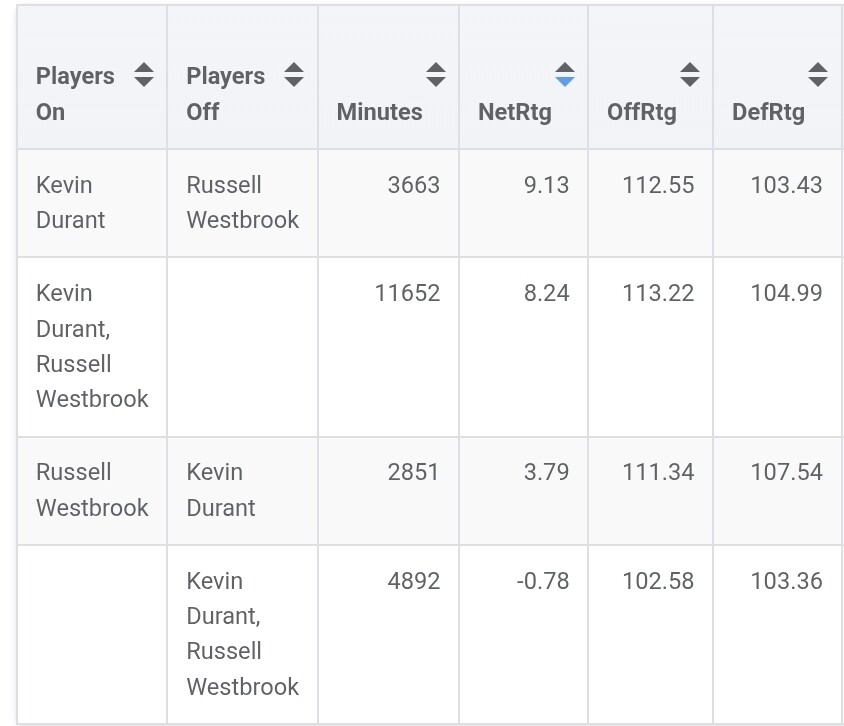This screenshot has width=844, height=726.
Task: Toggle Minutes column sort icon
Action: coord(435,75)
